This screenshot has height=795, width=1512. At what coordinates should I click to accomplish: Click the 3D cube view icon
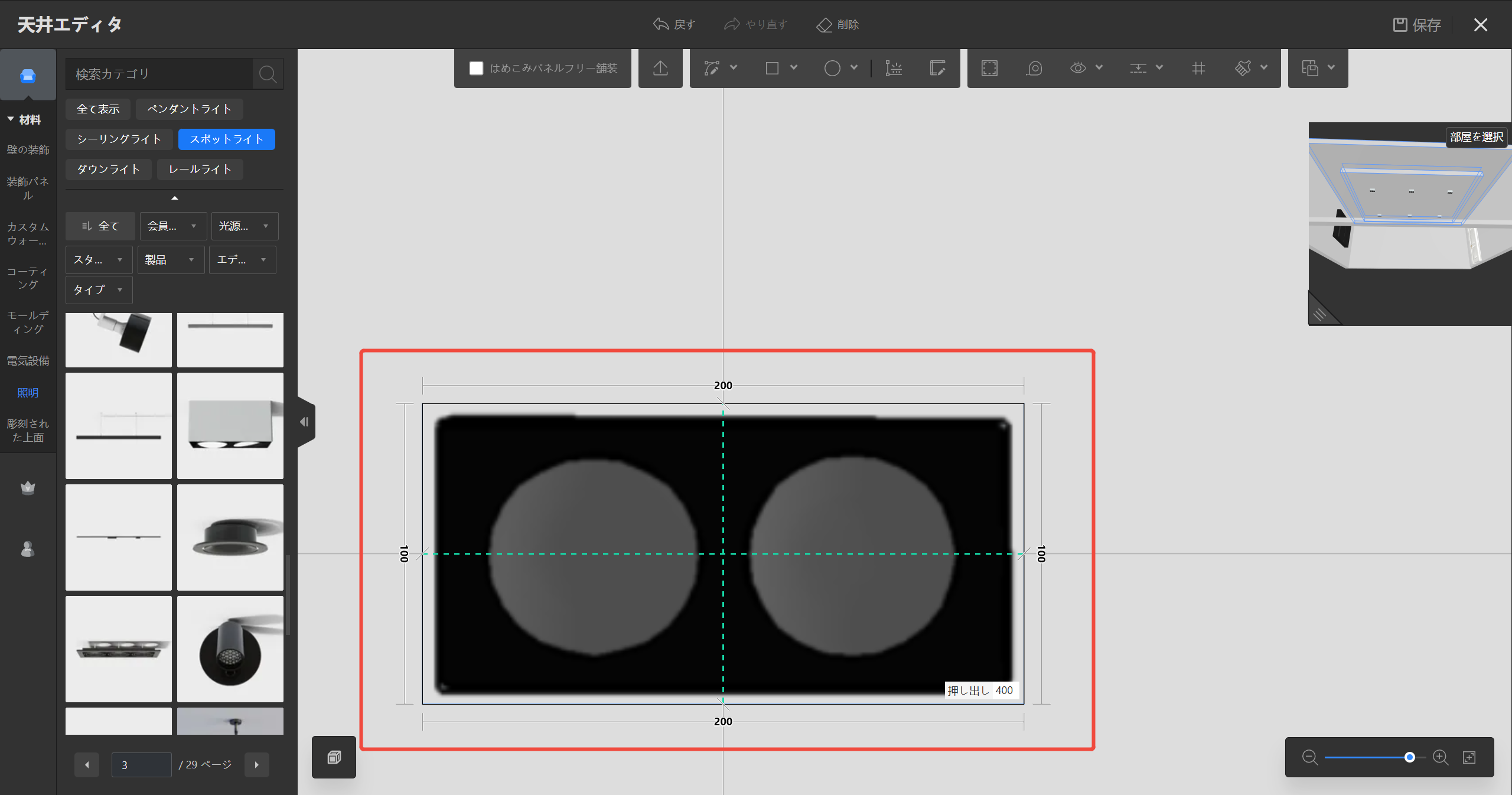(334, 757)
